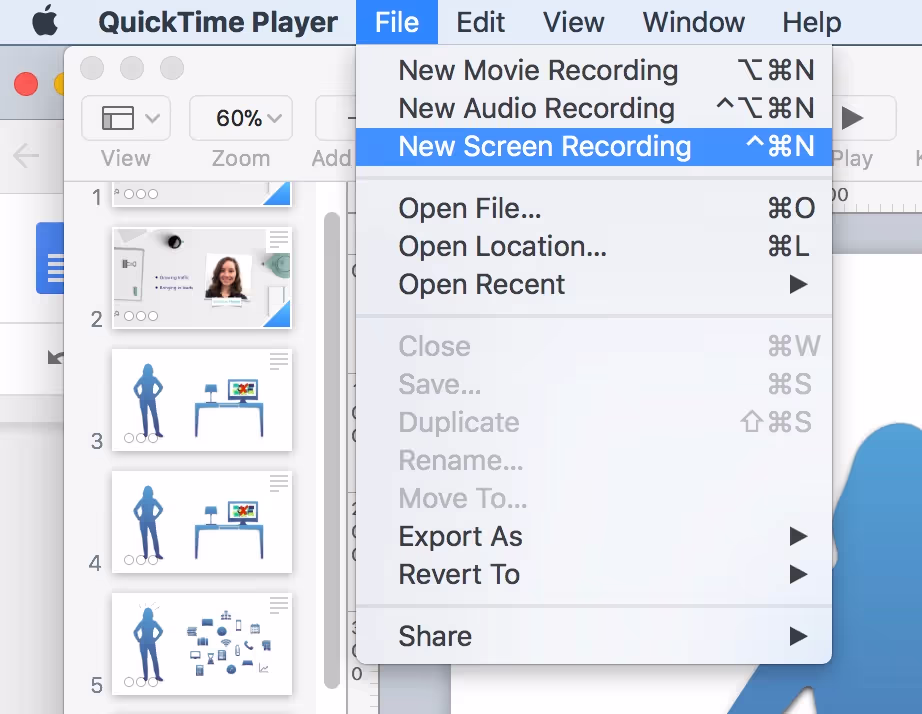Select slide 3 thumbnail
Screen dimensions: 922x714
pyautogui.click(x=202, y=400)
